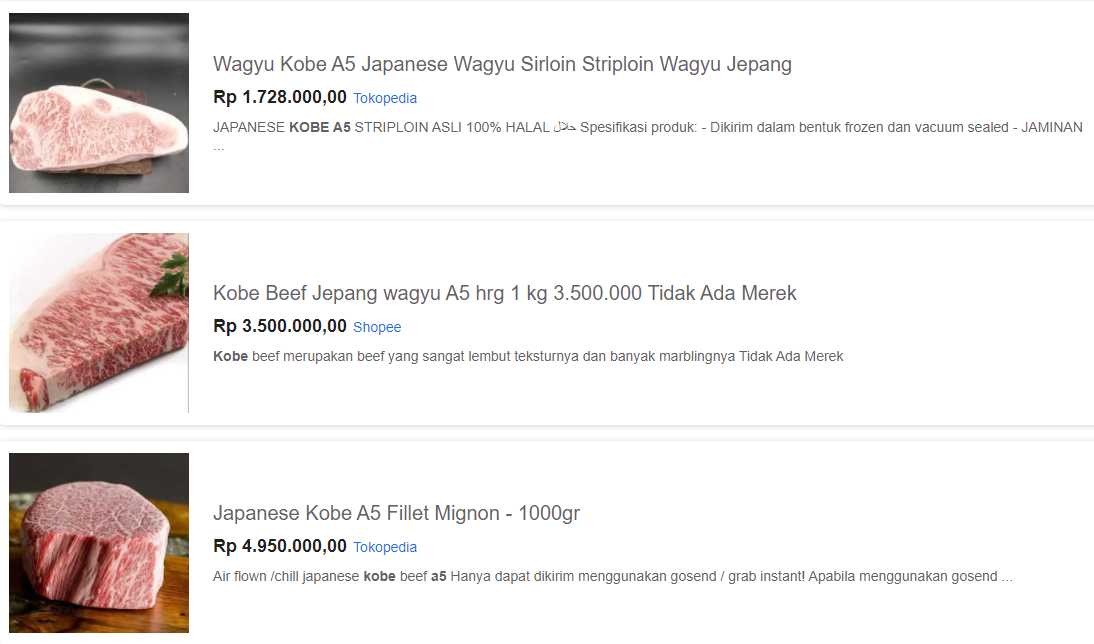Click the description 'Kobe beef merupakan beef yang sangat lembut'

(528, 357)
